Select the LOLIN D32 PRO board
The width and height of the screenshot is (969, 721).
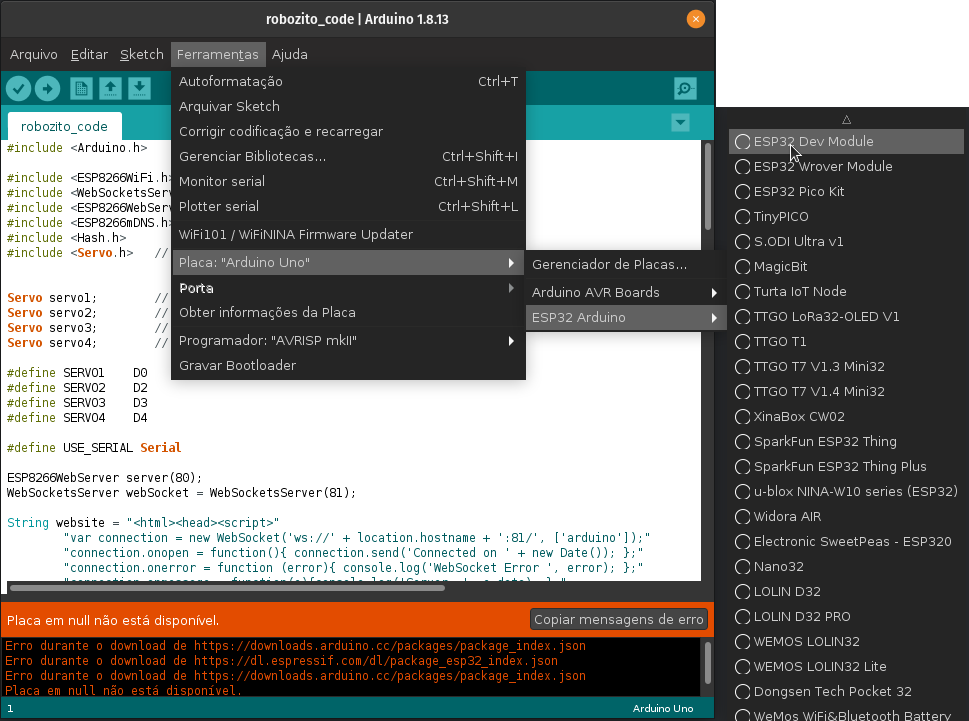tap(846, 617)
